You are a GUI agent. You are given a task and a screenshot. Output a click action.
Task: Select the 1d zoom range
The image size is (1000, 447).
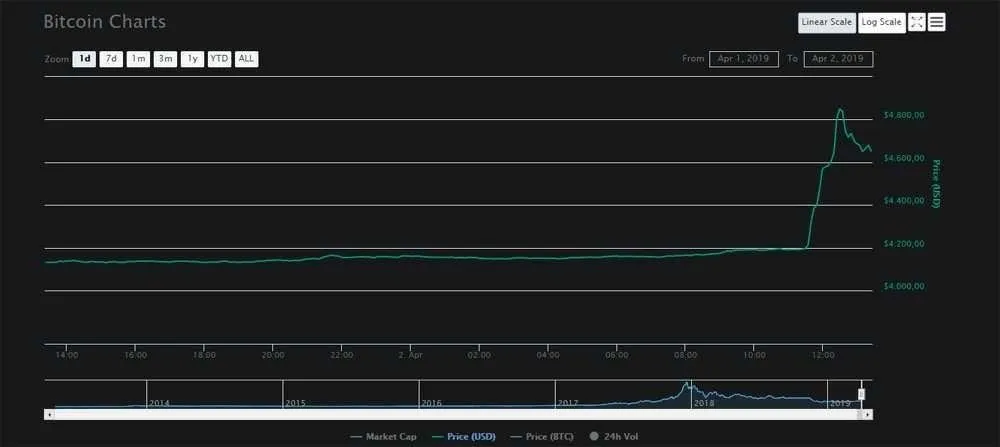(x=84, y=59)
